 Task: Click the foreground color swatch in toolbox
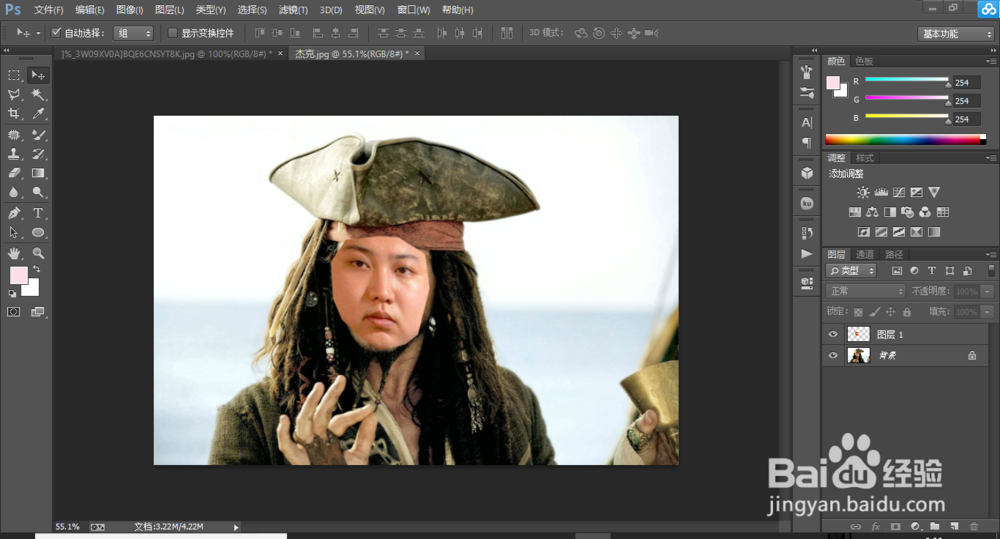coord(18,276)
